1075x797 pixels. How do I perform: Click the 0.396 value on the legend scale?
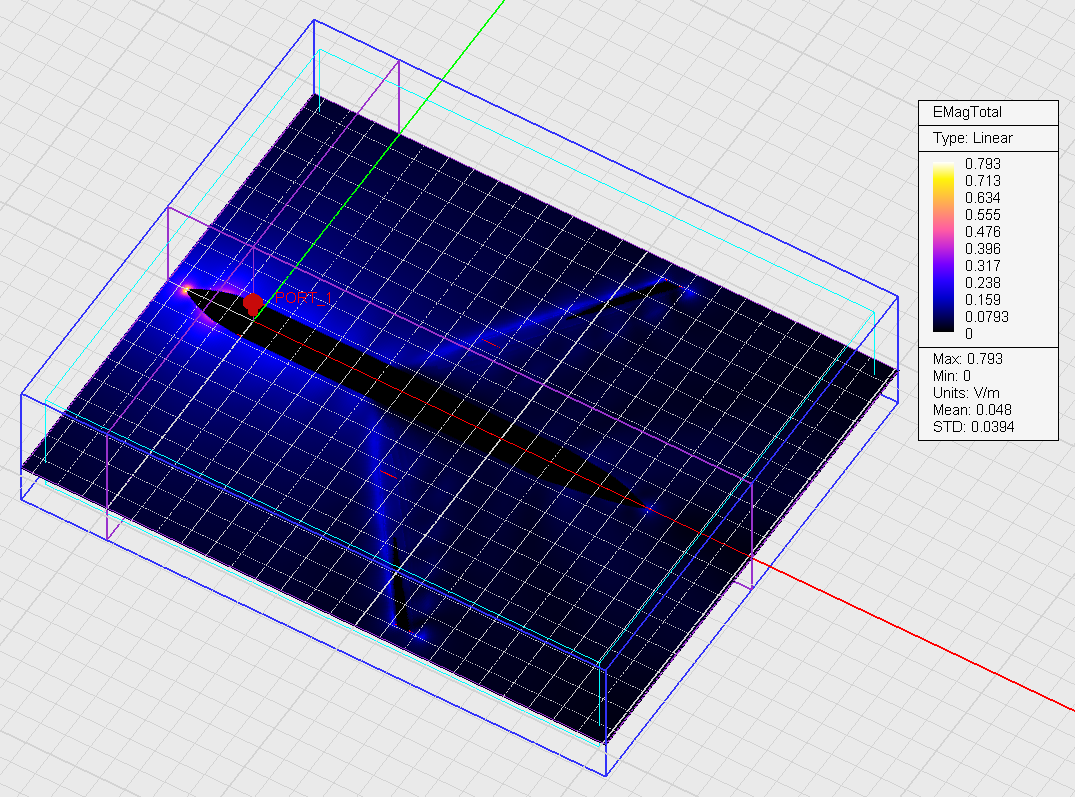[x=983, y=248]
